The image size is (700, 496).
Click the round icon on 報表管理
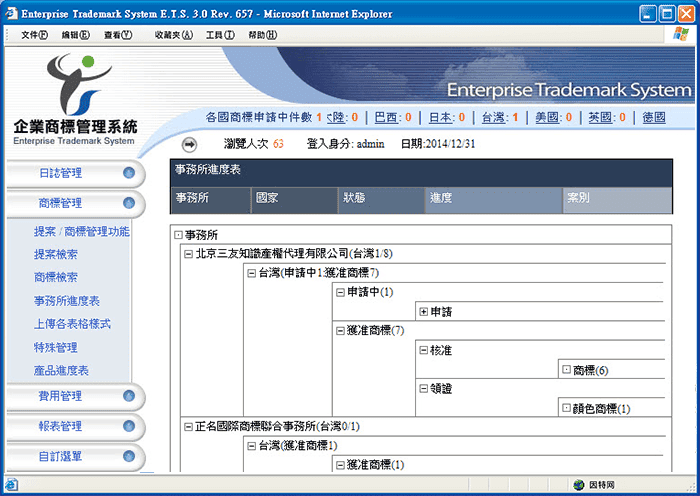click(129, 426)
